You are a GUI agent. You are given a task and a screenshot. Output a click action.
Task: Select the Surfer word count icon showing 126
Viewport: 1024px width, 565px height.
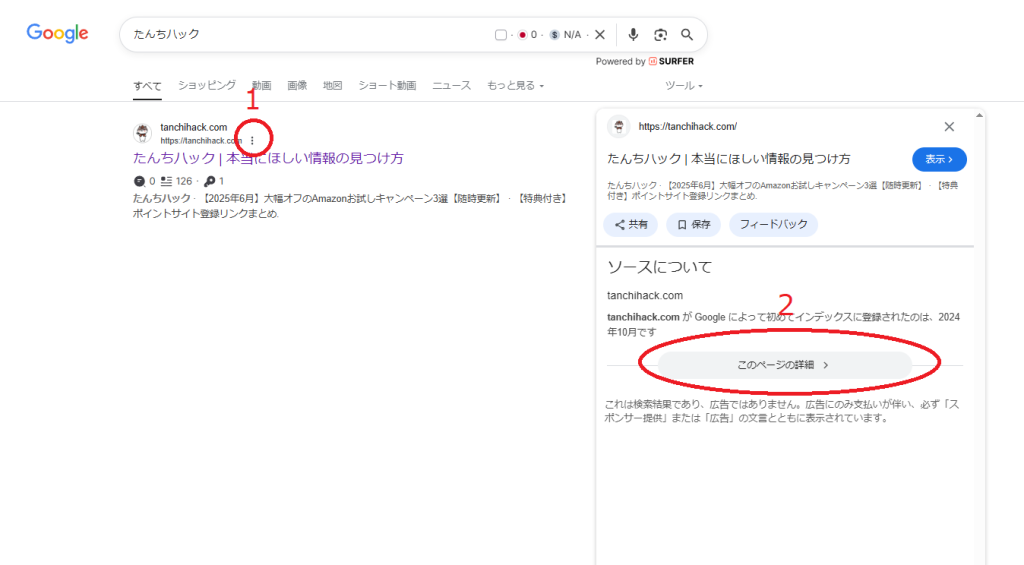tap(167, 181)
